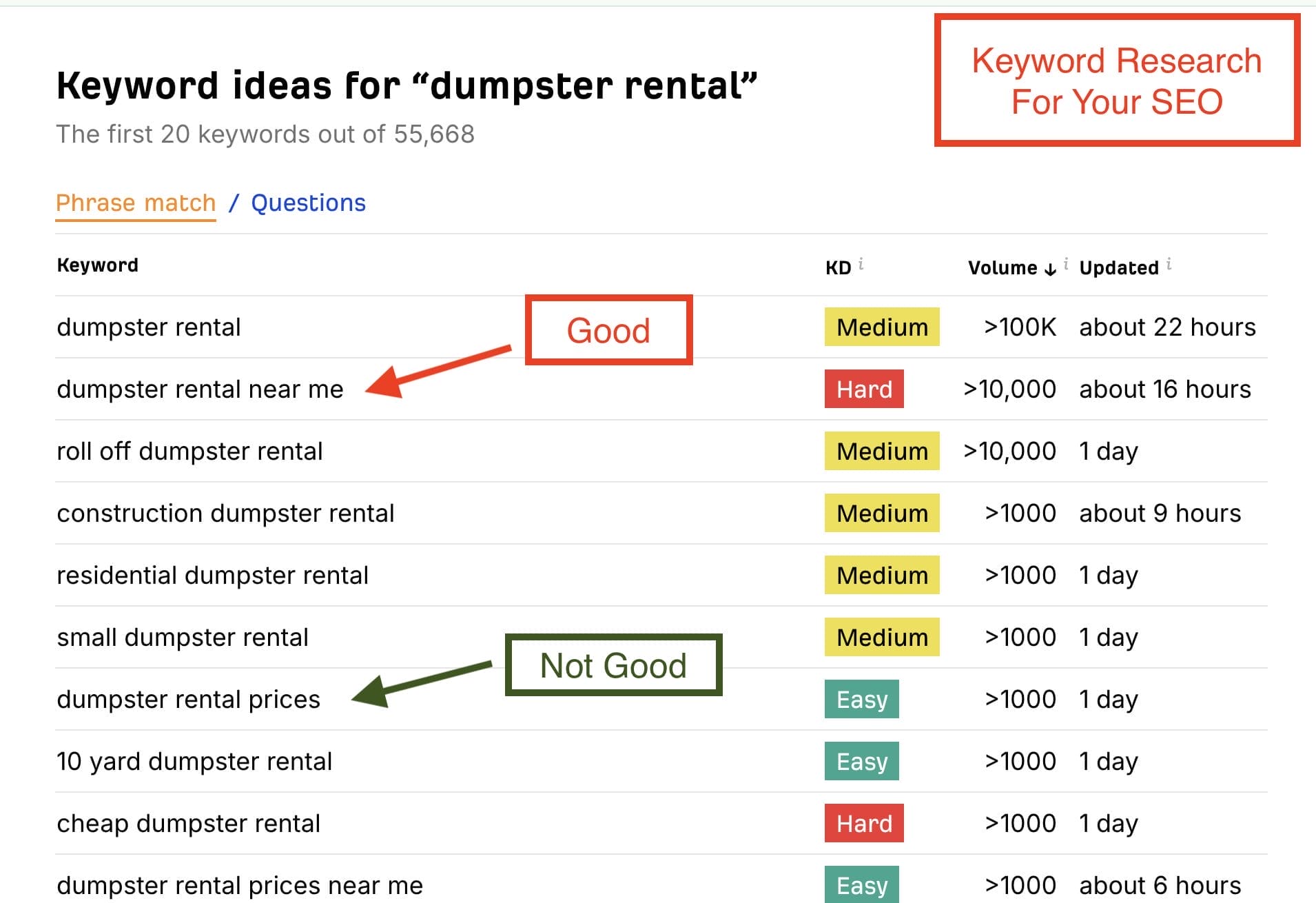This screenshot has width=1316, height=903.
Task: Sort by the Volume column header
Action: pyautogui.click(x=1002, y=267)
